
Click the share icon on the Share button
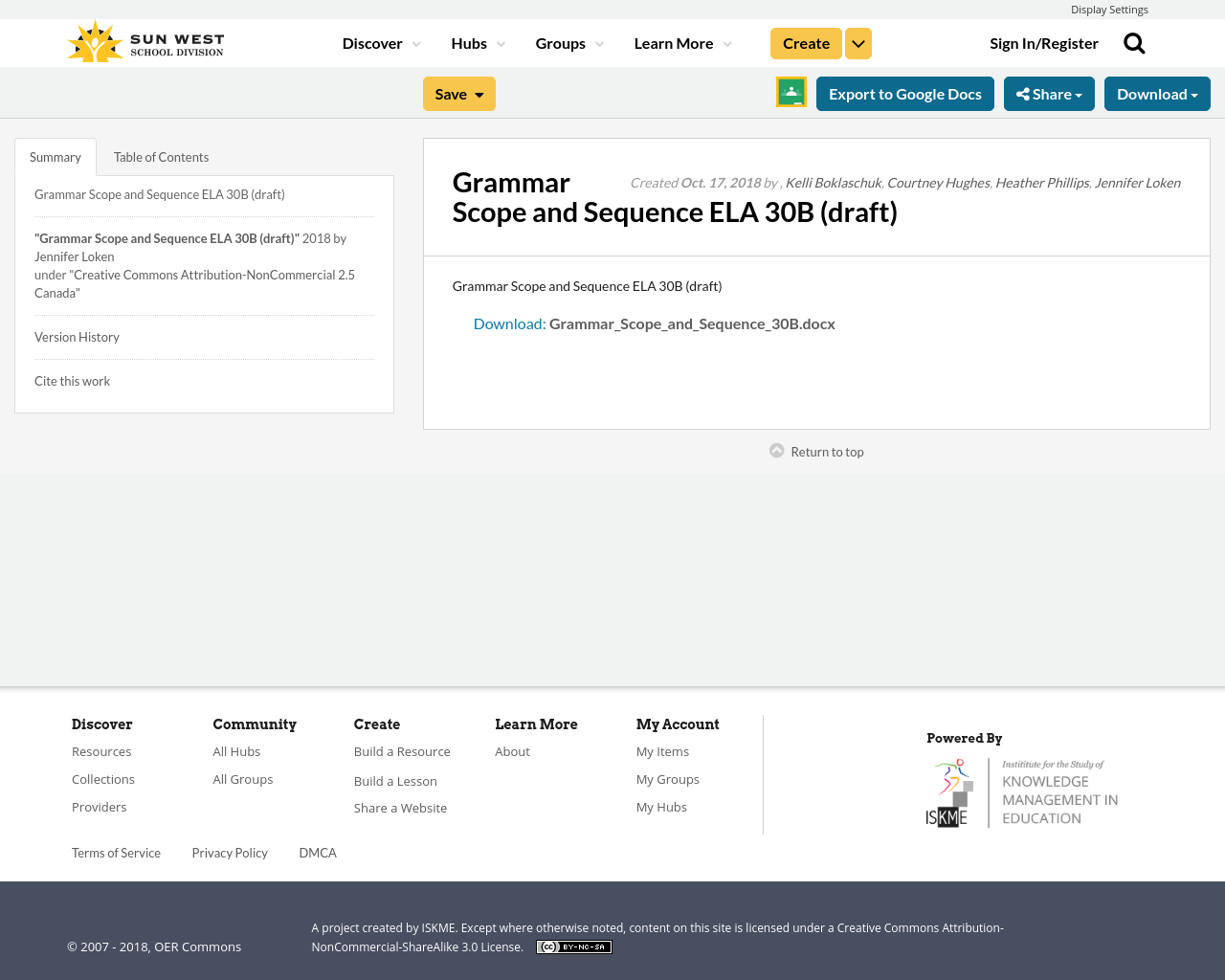pos(1024,93)
